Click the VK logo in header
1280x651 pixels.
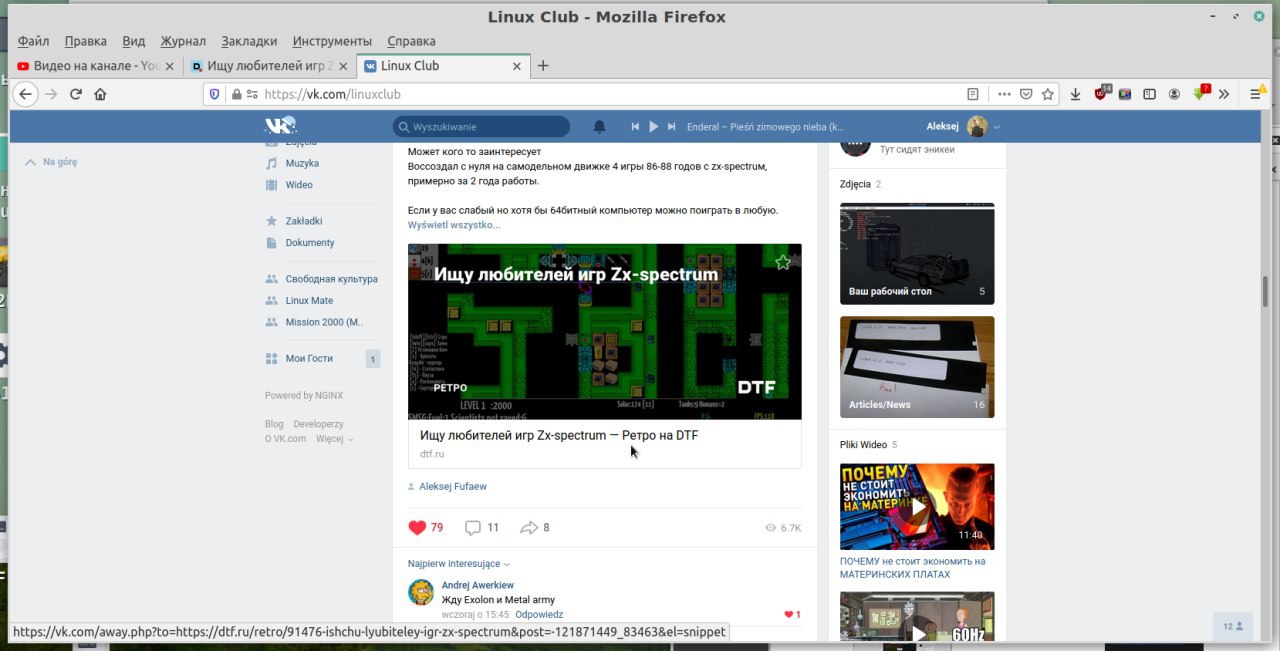pos(280,126)
